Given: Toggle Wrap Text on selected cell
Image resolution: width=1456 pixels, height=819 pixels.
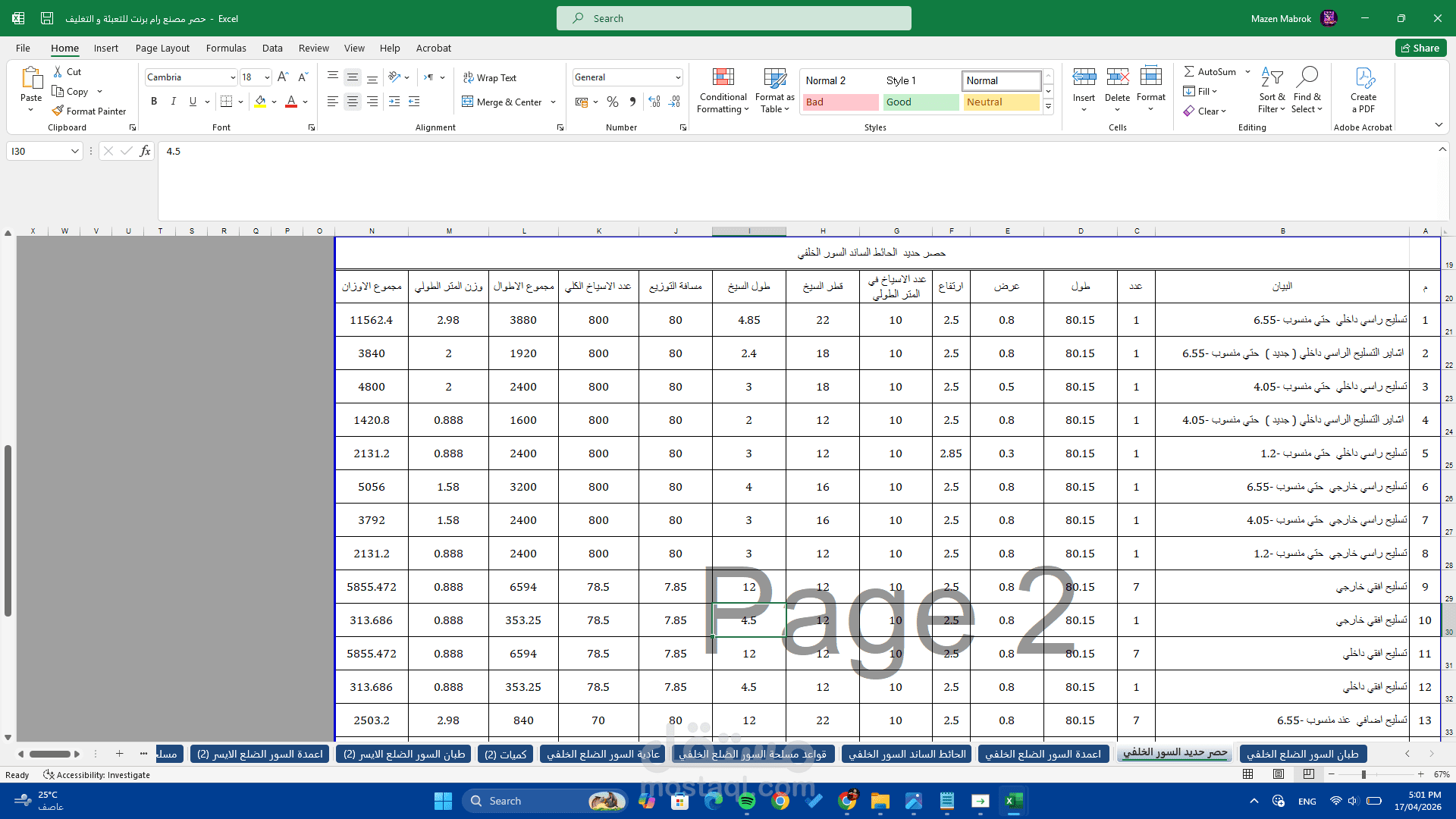Looking at the screenshot, I should (490, 77).
